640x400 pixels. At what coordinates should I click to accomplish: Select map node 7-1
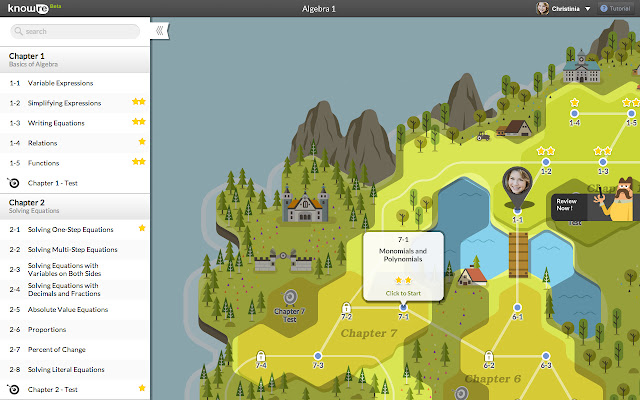coord(403,307)
